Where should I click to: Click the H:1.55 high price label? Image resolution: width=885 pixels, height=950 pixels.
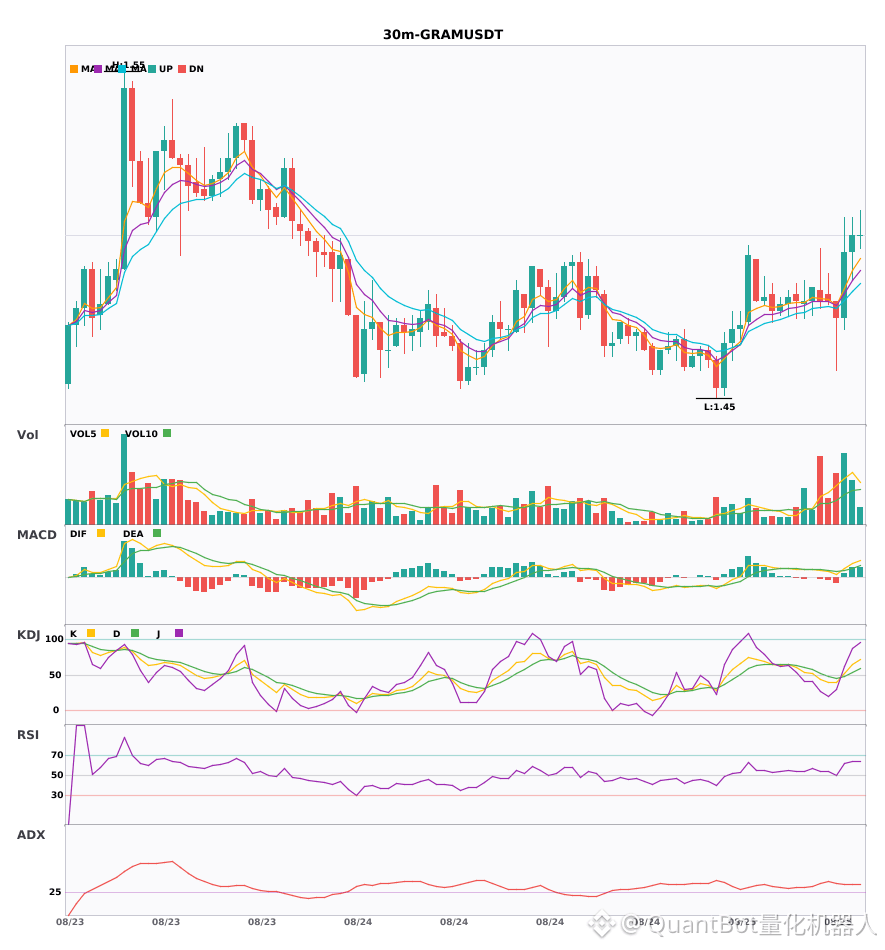click(128, 64)
